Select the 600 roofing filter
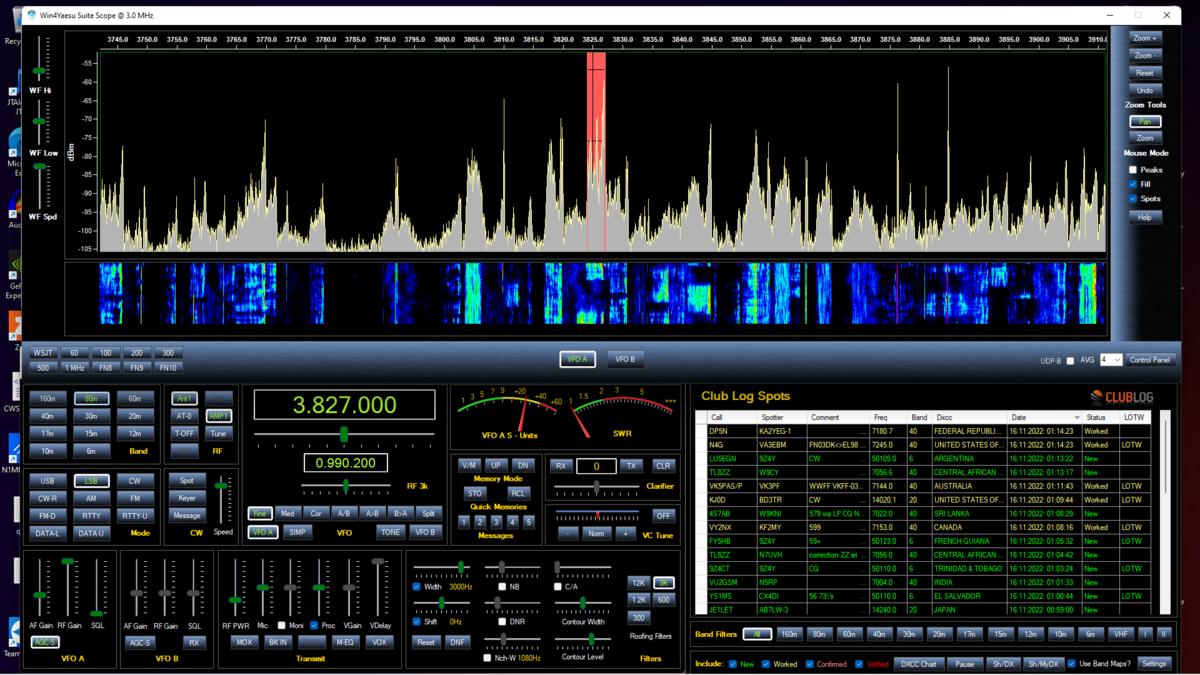 664,600
